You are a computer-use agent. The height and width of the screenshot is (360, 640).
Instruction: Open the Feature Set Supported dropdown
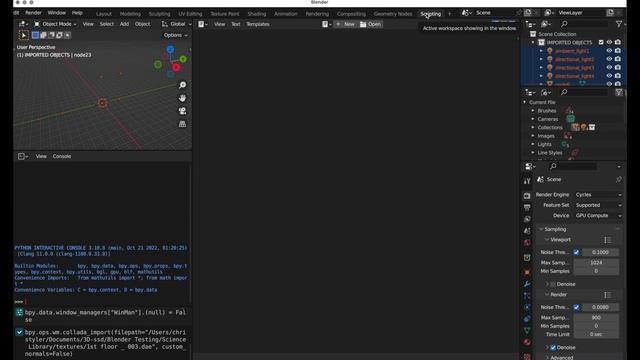click(x=598, y=205)
